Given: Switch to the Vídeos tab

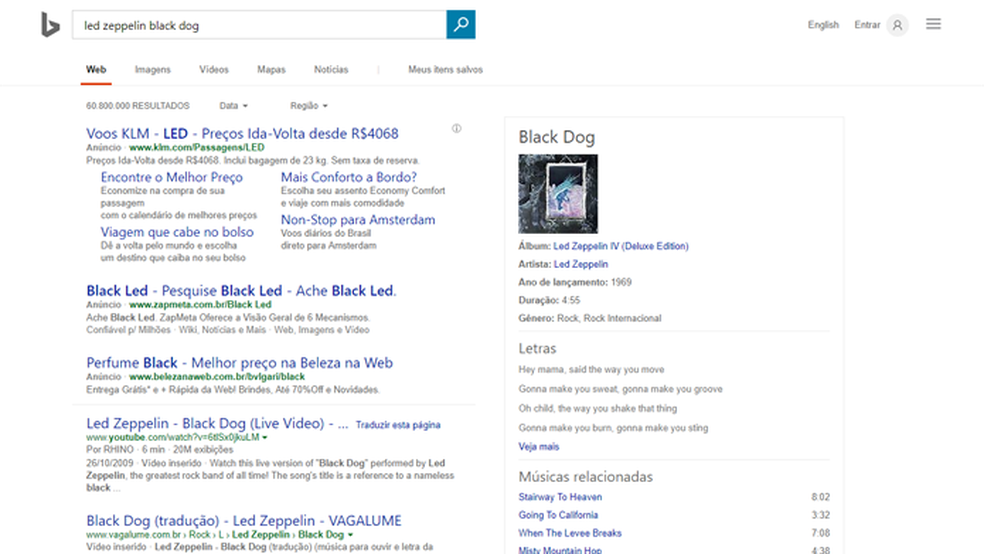Looking at the screenshot, I should (214, 70).
